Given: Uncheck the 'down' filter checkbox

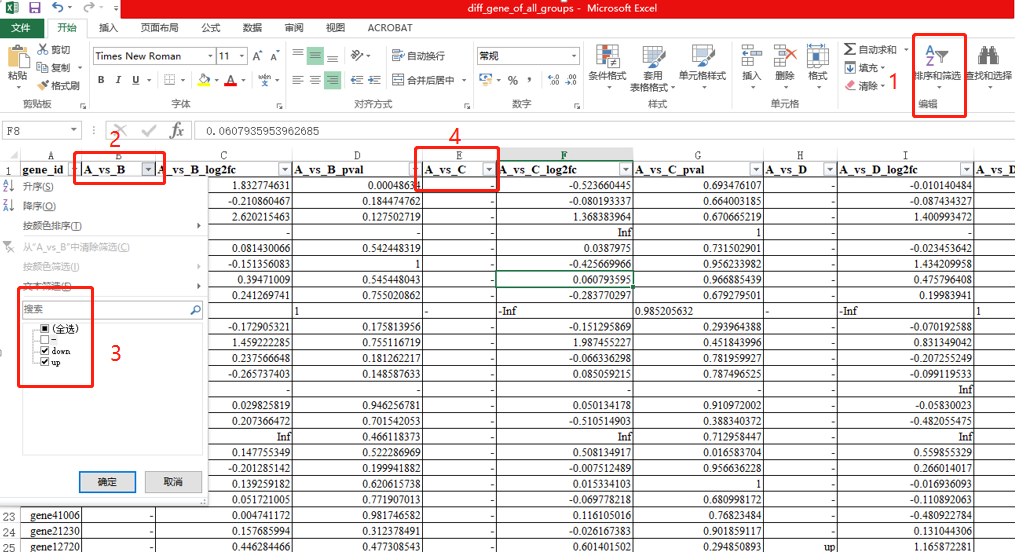Looking at the screenshot, I should tap(45, 351).
